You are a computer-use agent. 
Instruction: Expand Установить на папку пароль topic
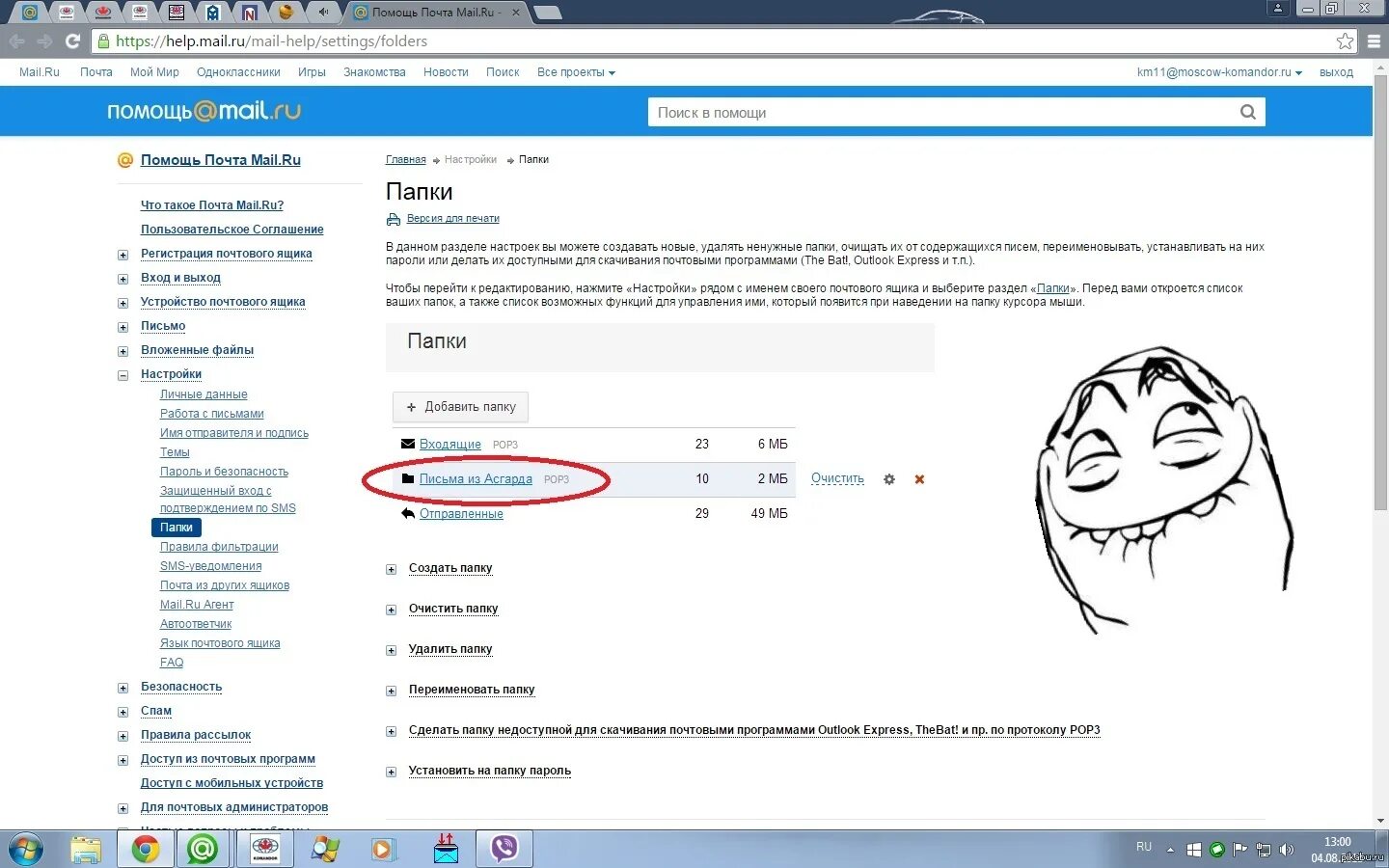391,772
